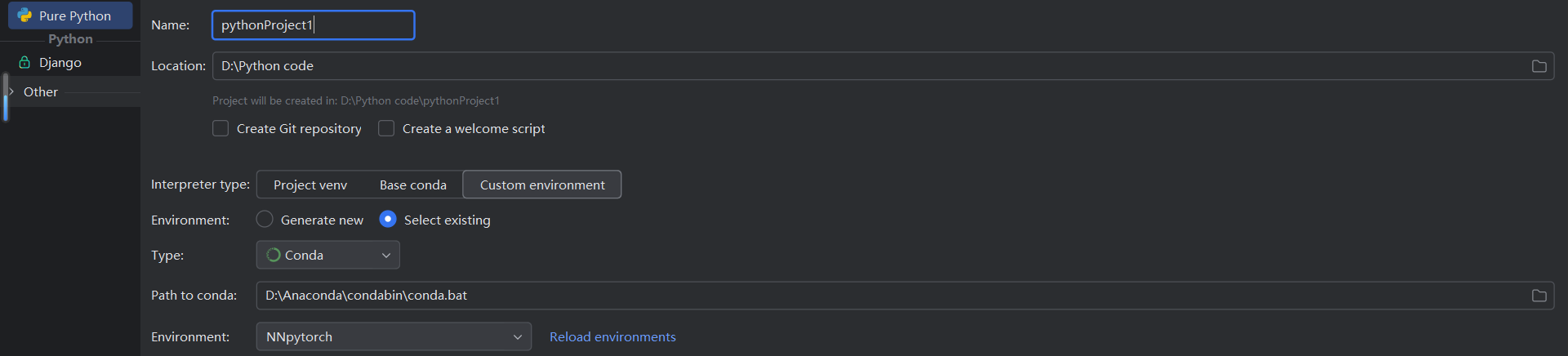Click the Conda spinner icon in Type

(x=274, y=255)
